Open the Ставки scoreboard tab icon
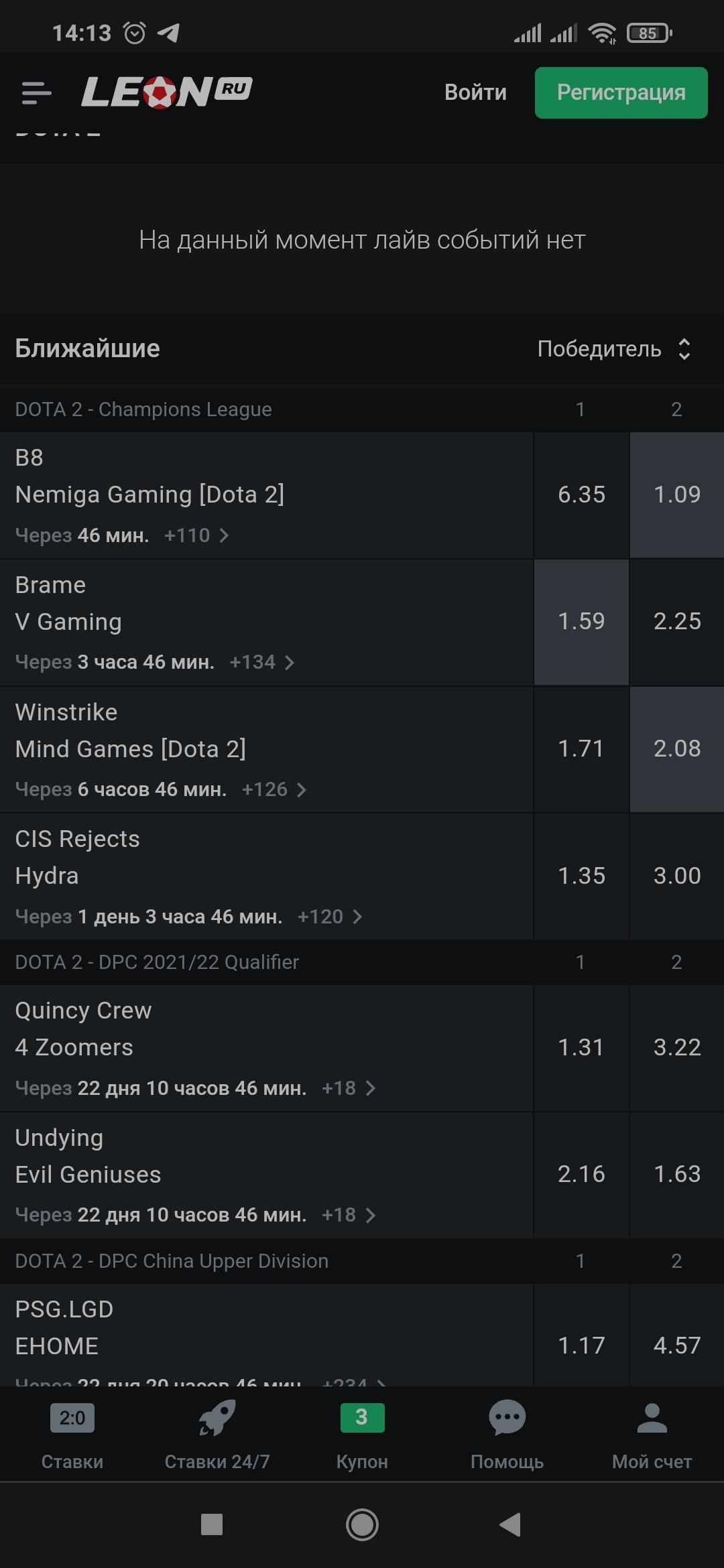This screenshot has width=724, height=1568. tap(72, 1418)
